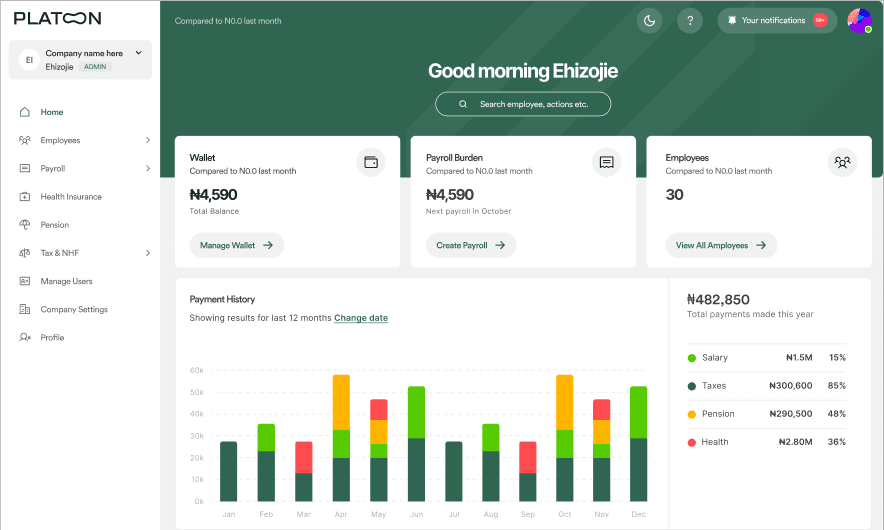Click the Taxes ₦300,600 amount
Screen dimensions: 884x530
(x=790, y=386)
